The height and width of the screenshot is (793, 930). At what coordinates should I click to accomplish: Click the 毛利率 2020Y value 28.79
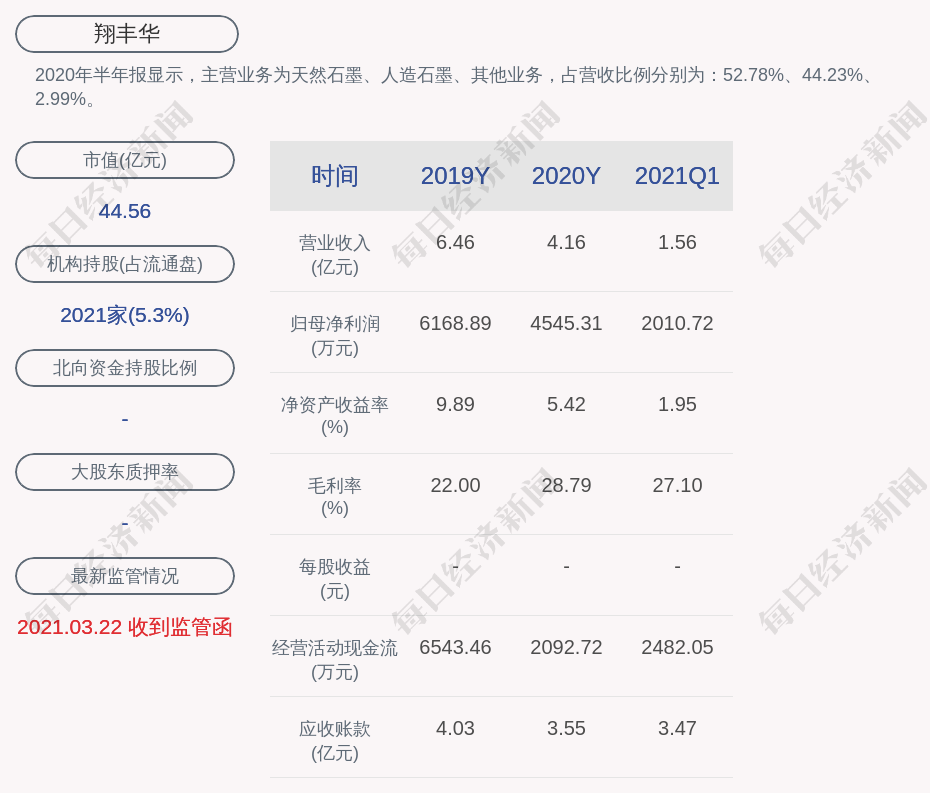pos(566,485)
